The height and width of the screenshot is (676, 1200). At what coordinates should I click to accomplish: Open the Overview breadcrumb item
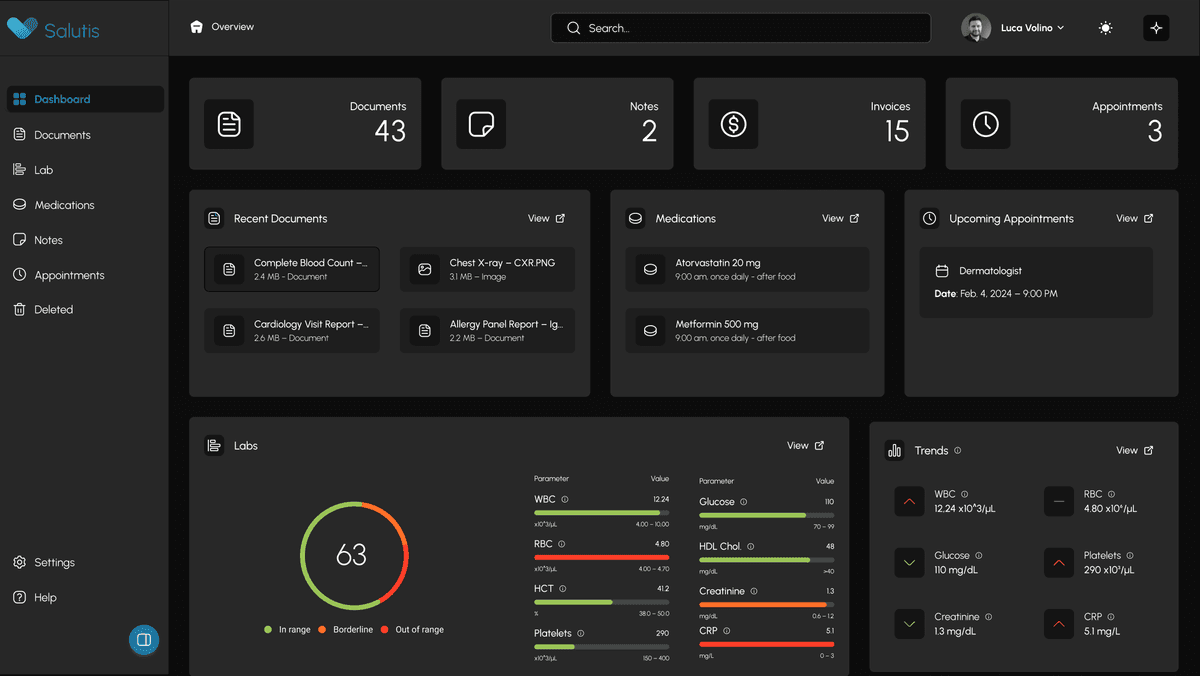(221, 27)
